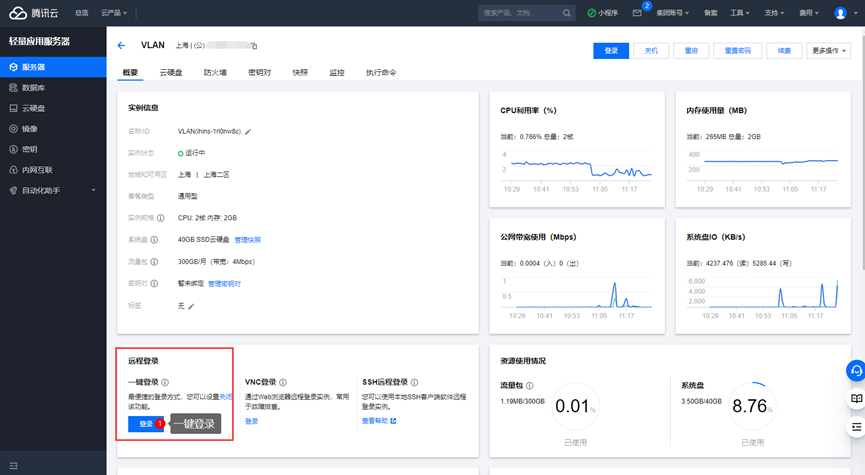This screenshot has width=865, height=475.
Task: Open the 支持 dropdown menu
Action: (774, 13)
